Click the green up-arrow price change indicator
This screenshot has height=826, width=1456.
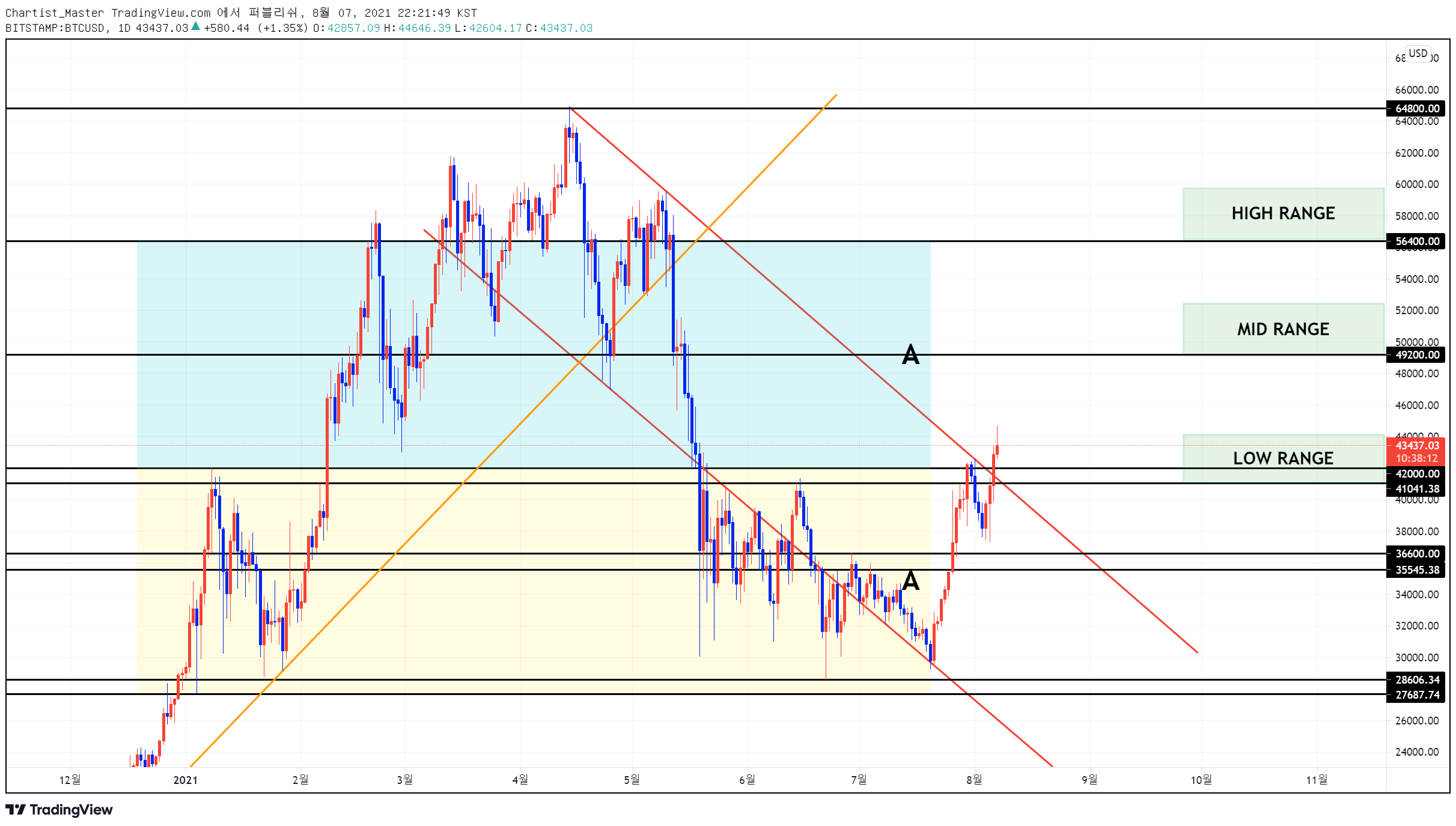point(195,26)
